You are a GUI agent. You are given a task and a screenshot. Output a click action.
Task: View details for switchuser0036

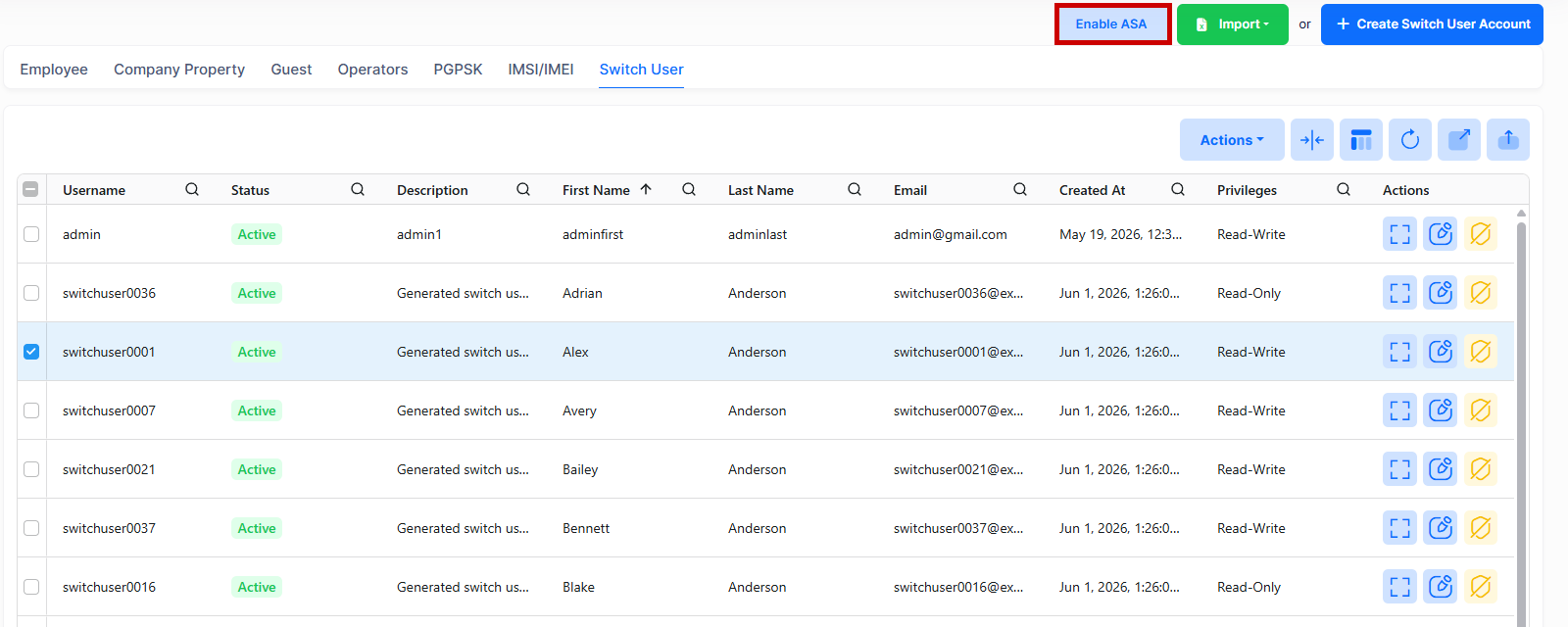coord(1400,293)
